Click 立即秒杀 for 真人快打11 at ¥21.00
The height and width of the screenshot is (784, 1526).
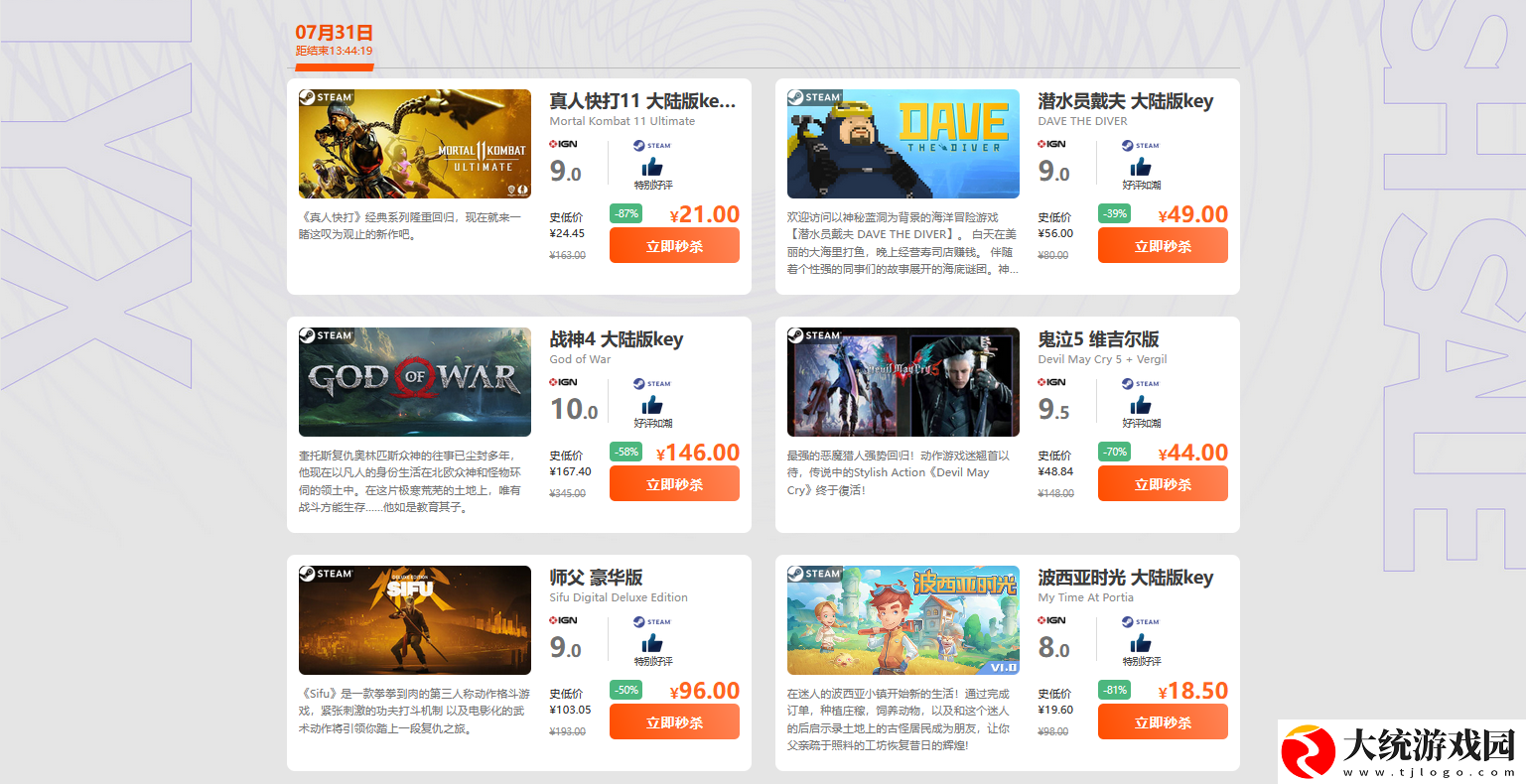[674, 245]
